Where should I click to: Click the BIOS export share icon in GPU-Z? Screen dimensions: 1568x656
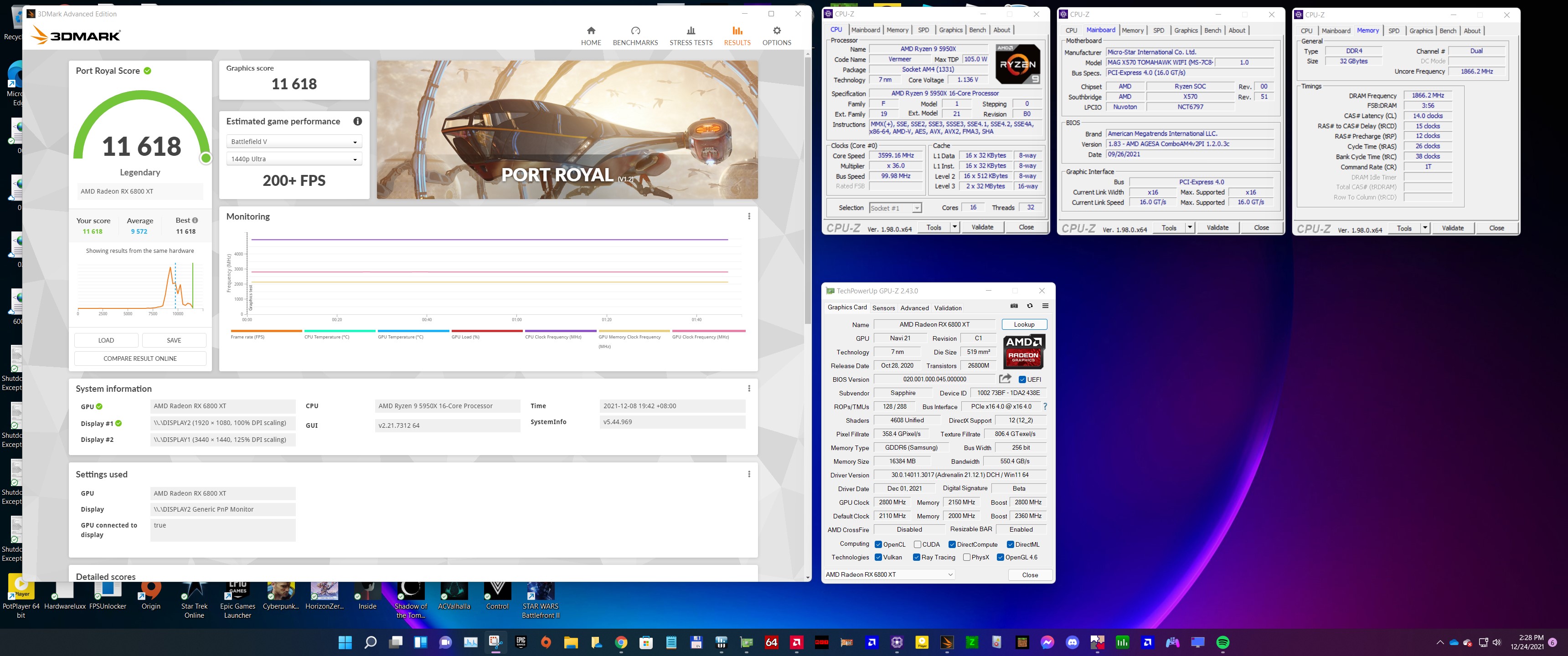click(1005, 379)
